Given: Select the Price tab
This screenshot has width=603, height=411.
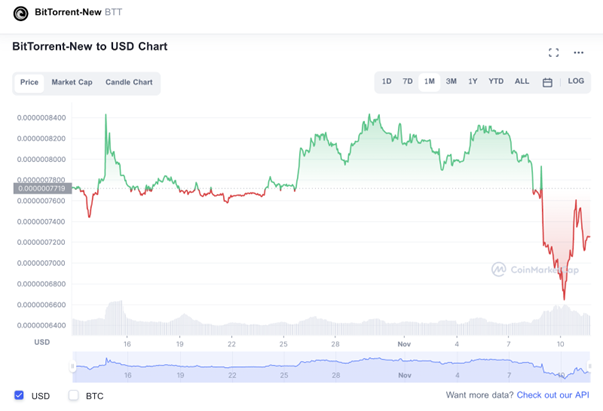Looking at the screenshot, I should pos(30,82).
